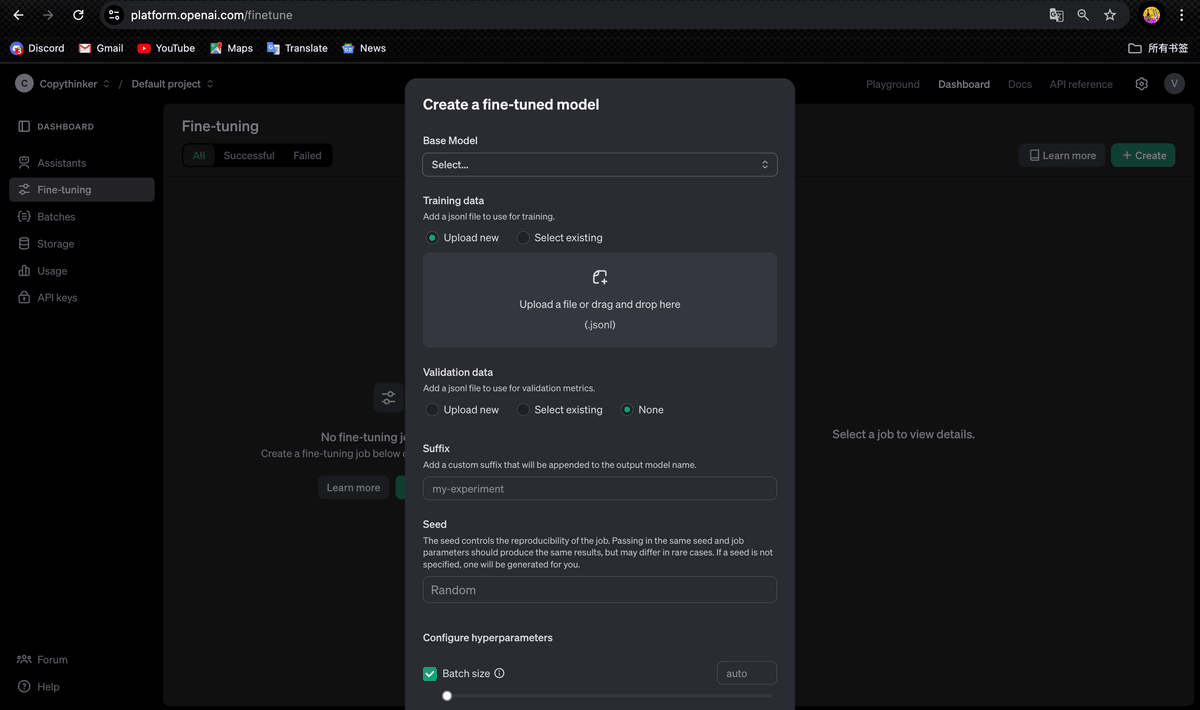Select 'Select existing' for Training data
Screen dimensions: 1200x710
click(523, 238)
